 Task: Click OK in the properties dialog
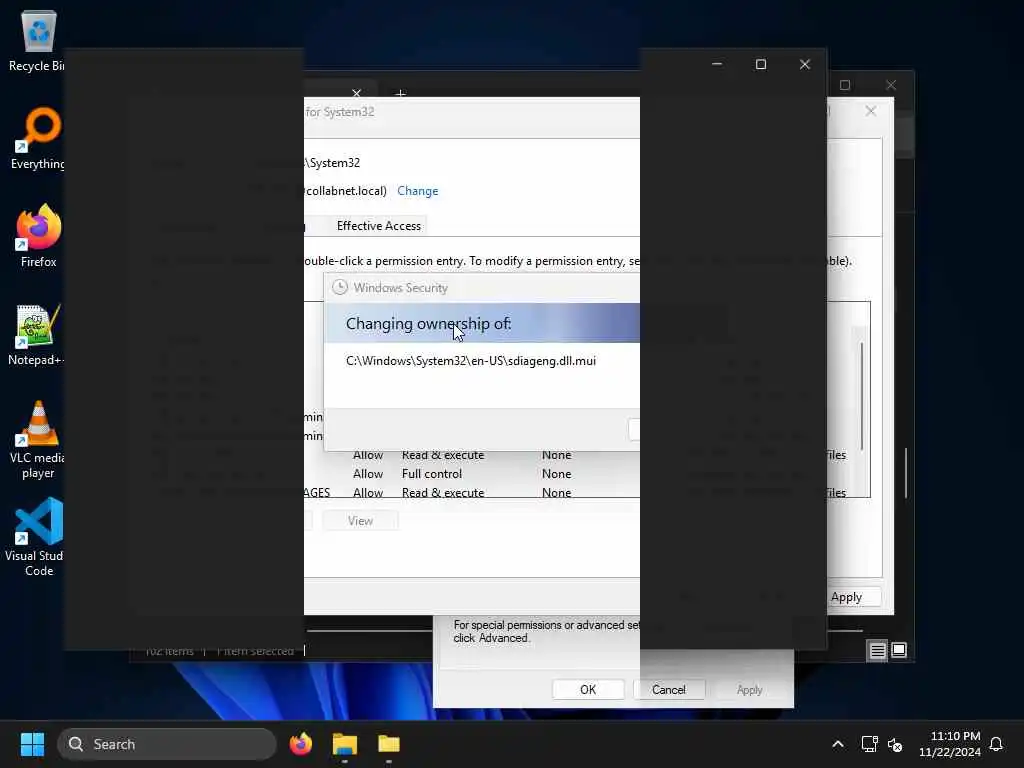(588, 690)
